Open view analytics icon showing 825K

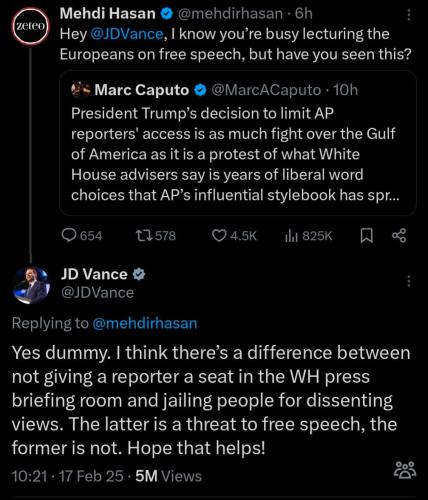tap(291, 236)
